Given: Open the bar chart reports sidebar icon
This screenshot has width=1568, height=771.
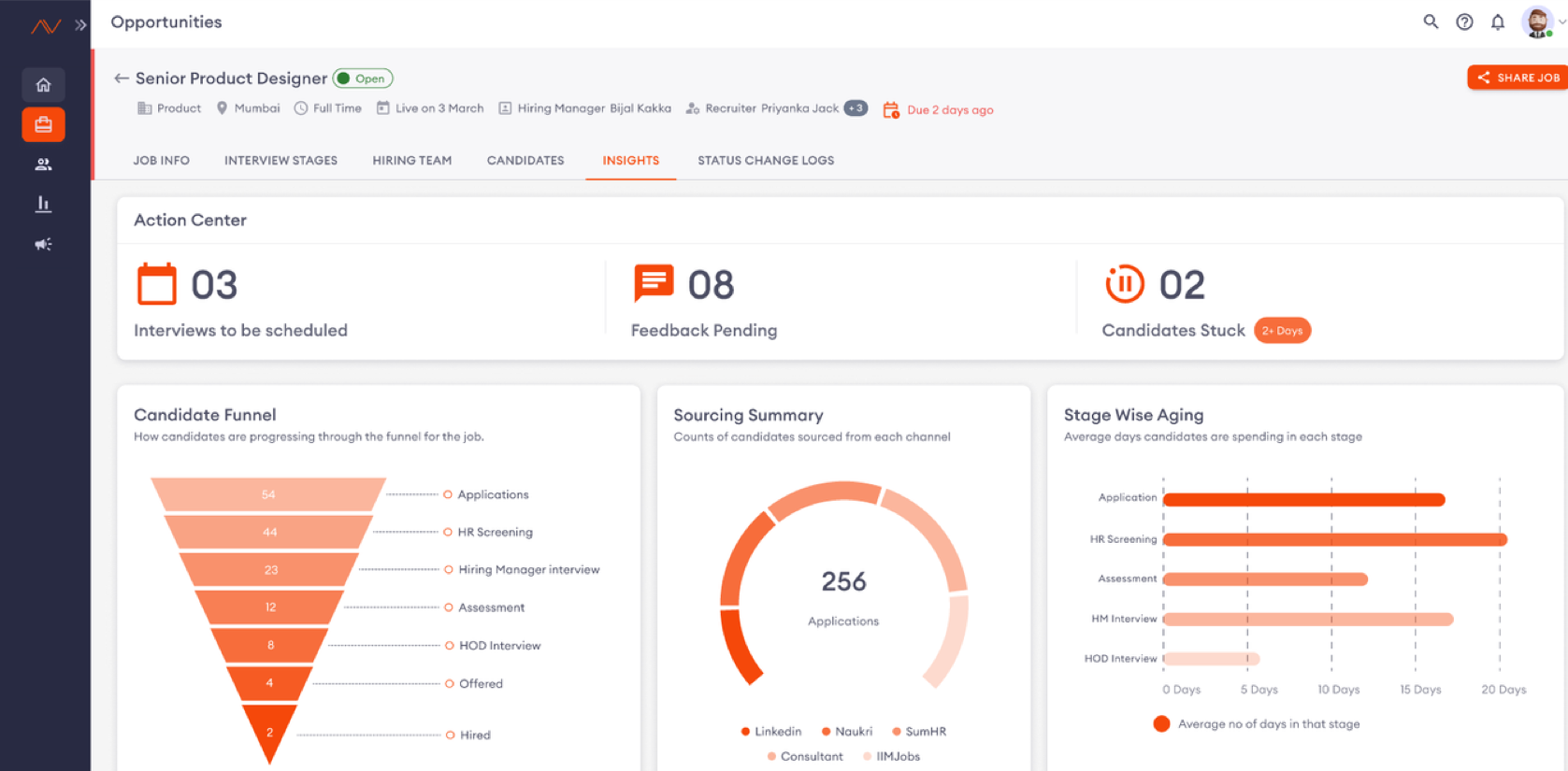Looking at the screenshot, I should [43, 204].
